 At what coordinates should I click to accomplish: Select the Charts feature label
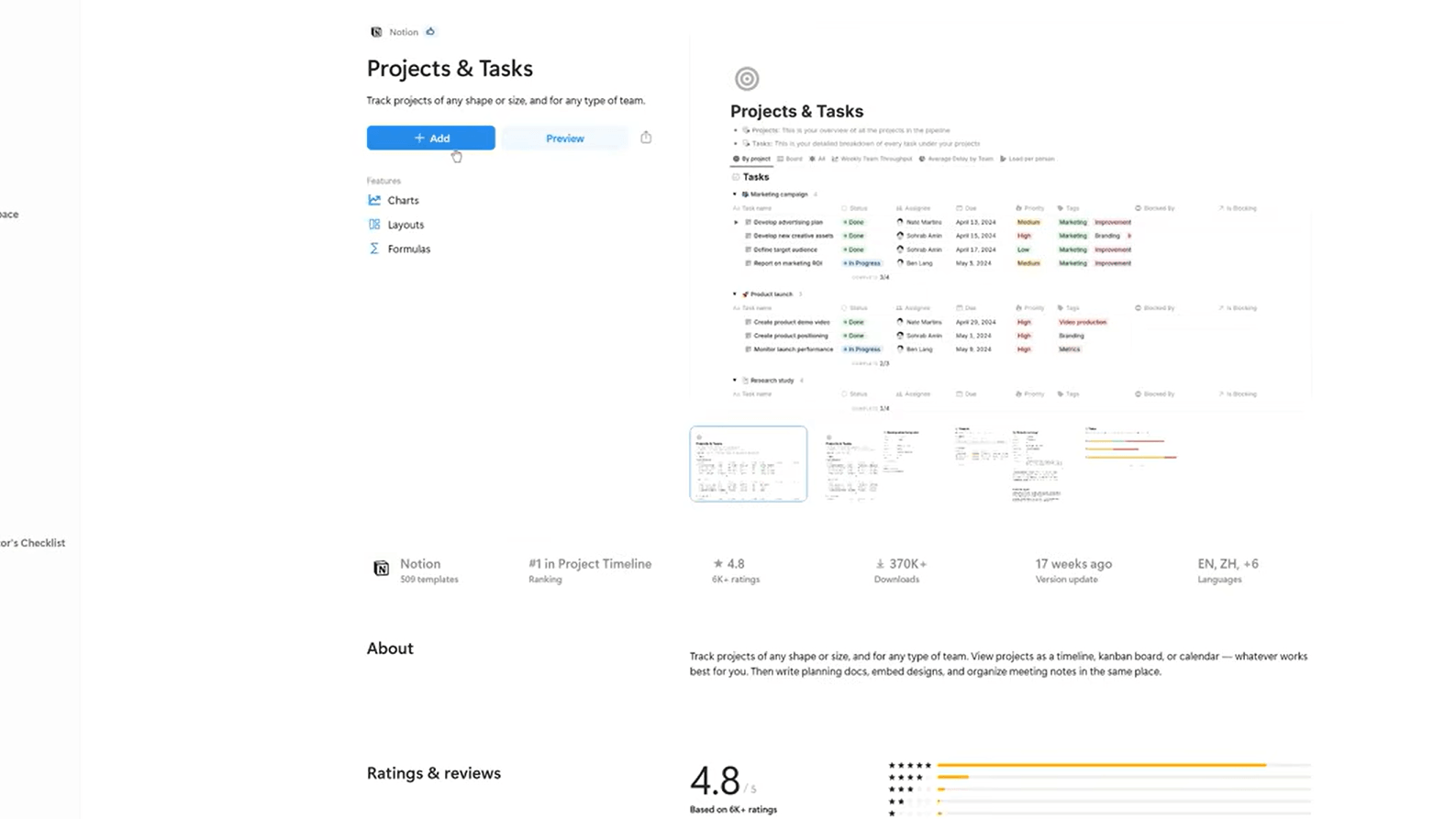tap(403, 200)
